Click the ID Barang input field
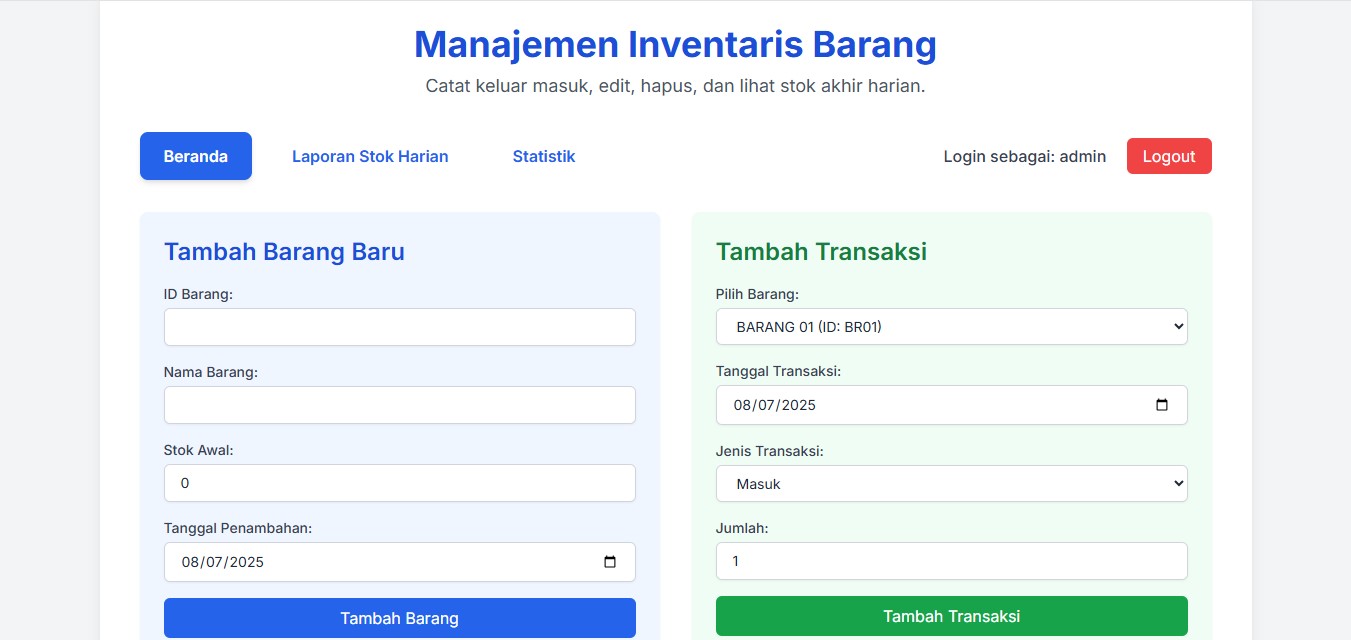1351x640 pixels. (399, 327)
